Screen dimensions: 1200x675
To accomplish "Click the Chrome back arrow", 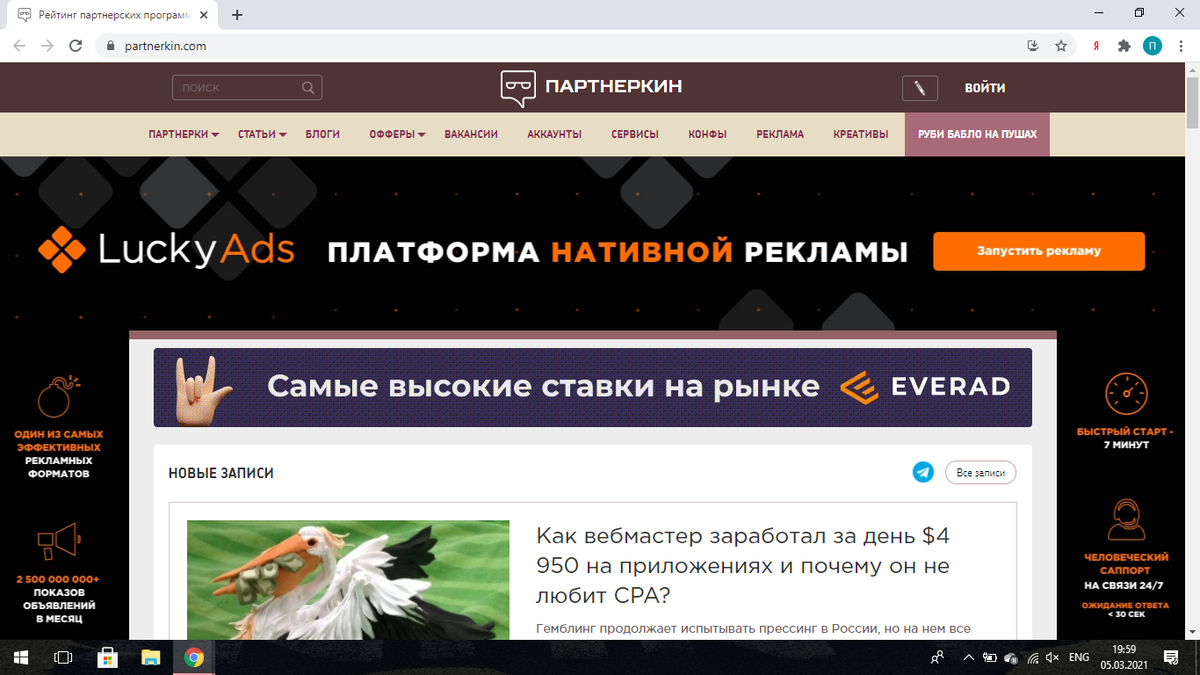I will pyautogui.click(x=19, y=46).
